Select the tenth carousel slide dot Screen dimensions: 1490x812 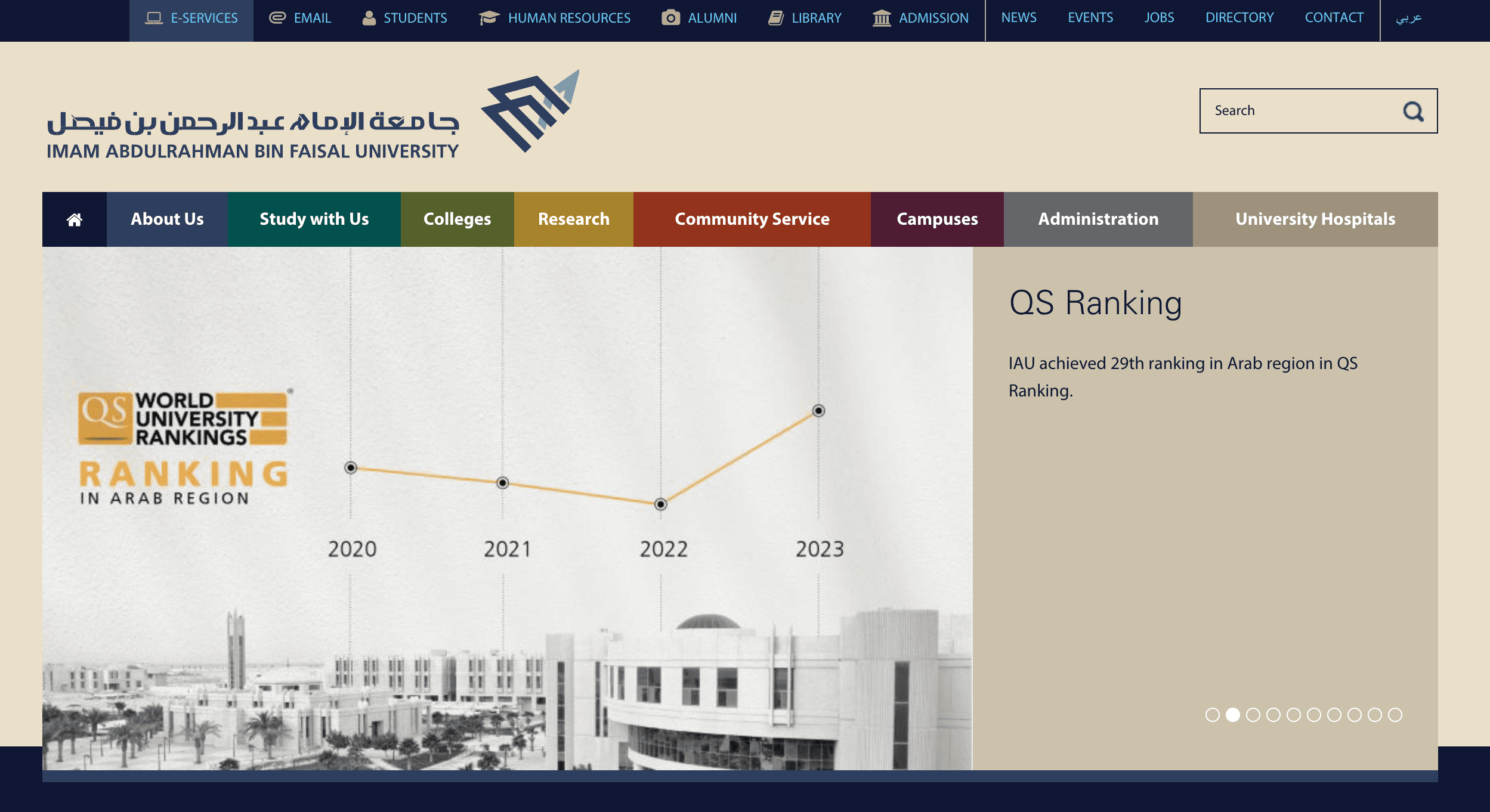click(1395, 715)
